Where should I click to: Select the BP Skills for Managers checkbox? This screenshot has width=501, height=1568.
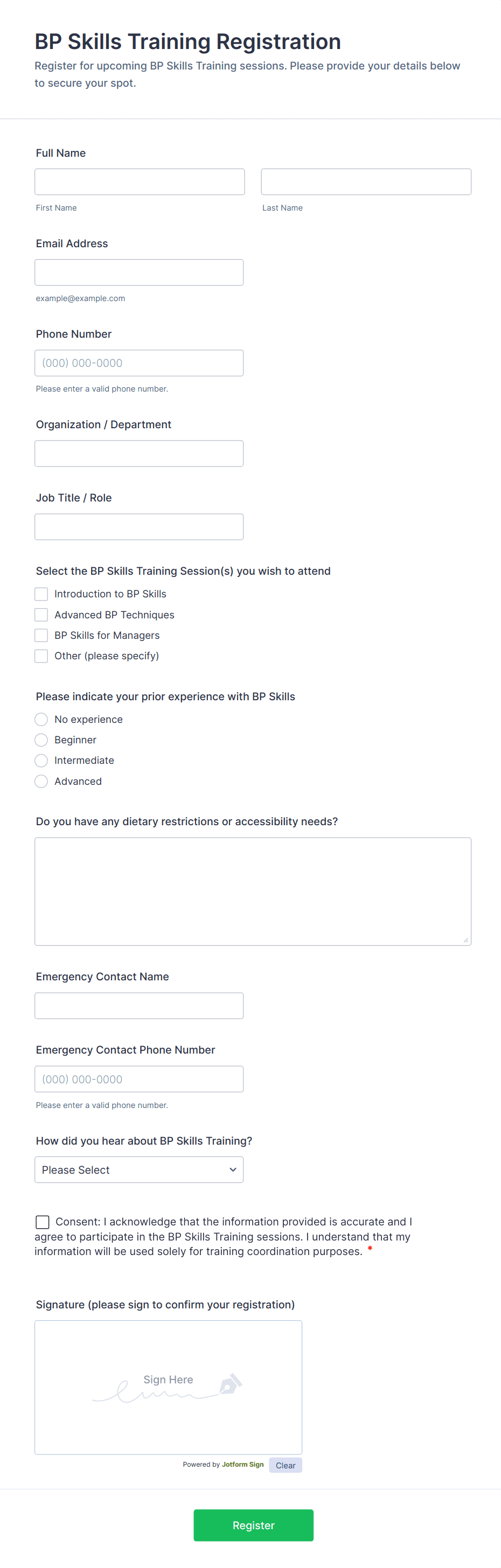pyautogui.click(x=41, y=635)
